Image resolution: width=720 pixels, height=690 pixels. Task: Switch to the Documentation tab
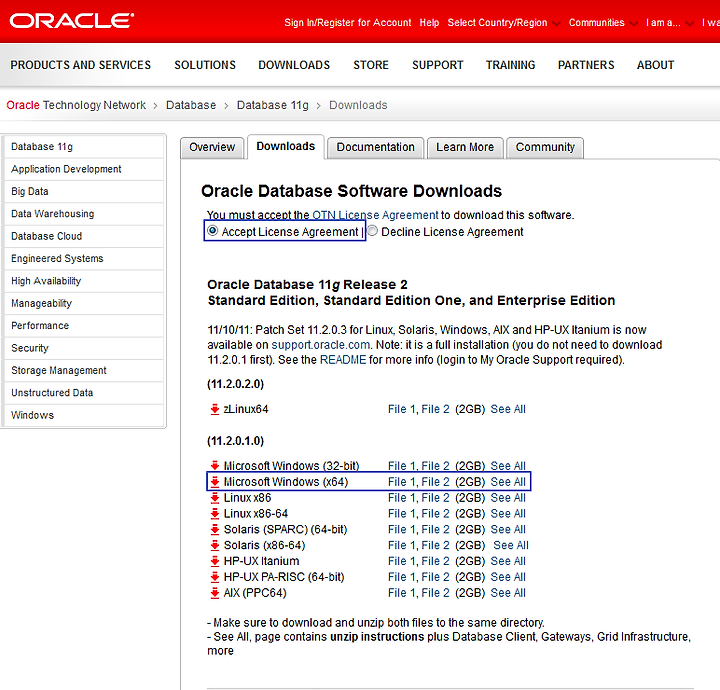(x=376, y=147)
